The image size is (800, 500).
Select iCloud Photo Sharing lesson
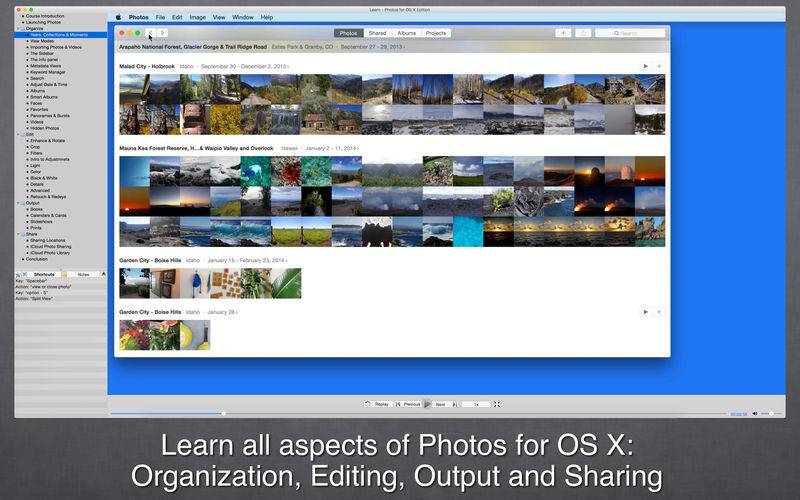(x=51, y=246)
